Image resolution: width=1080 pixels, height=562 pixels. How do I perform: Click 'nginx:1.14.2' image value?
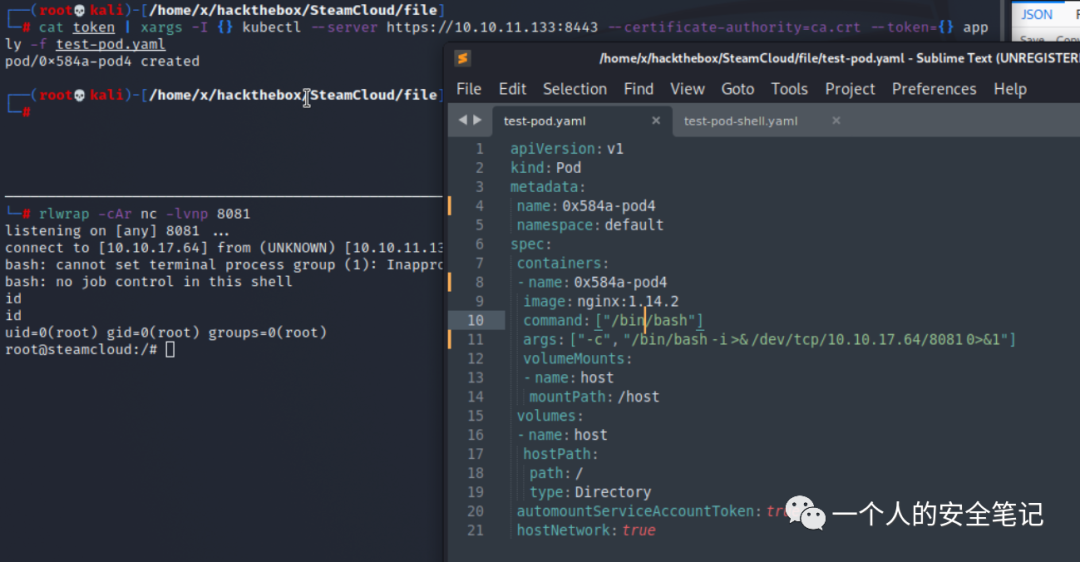(x=627, y=302)
